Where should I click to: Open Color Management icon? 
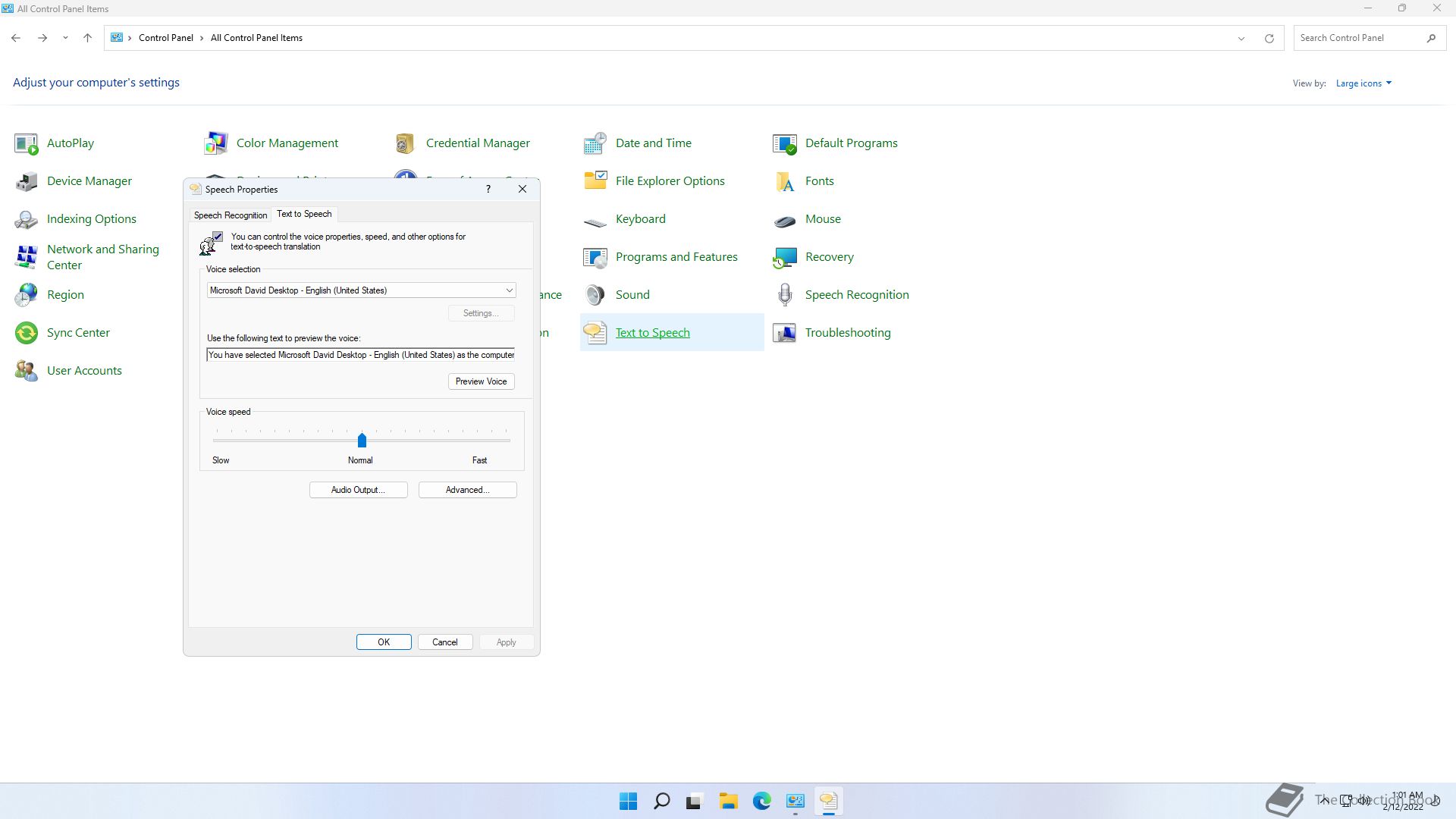tap(216, 143)
